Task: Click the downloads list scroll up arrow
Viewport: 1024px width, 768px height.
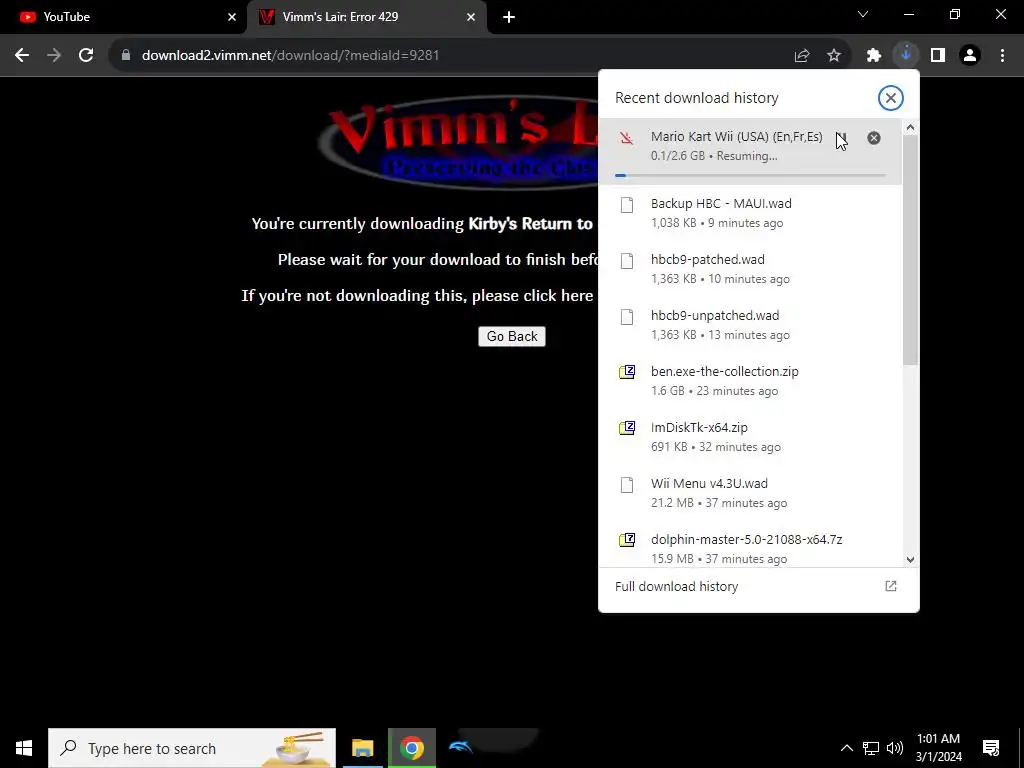Action: pyautogui.click(x=910, y=127)
